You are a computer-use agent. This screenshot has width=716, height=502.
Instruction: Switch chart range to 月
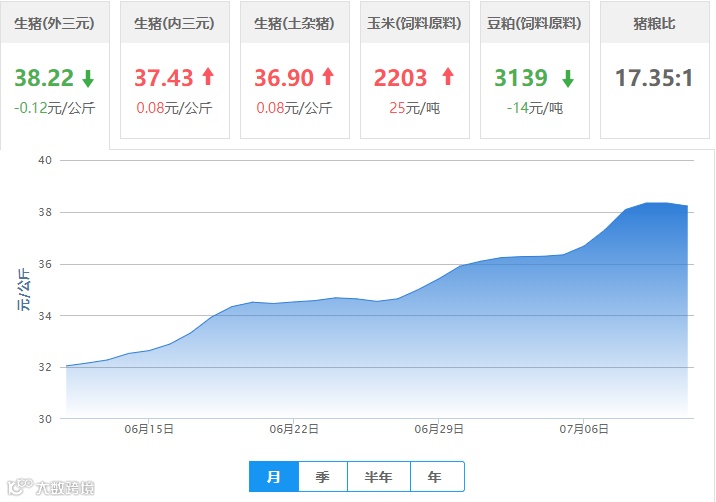click(x=274, y=476)
